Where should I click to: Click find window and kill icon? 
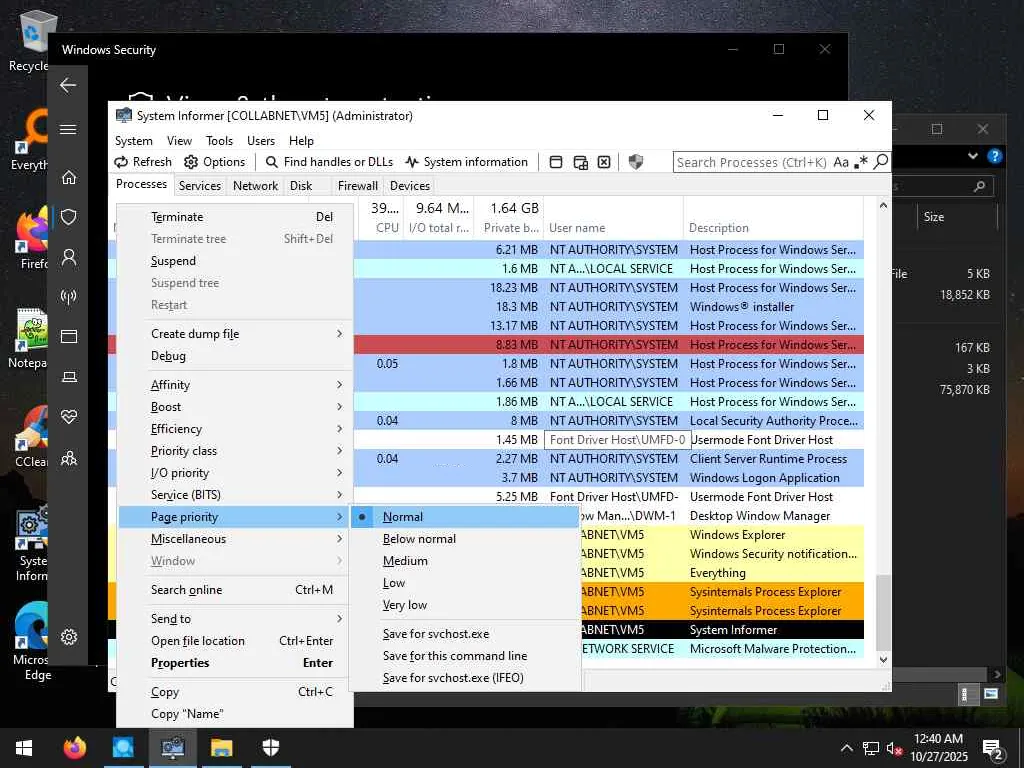604,162
